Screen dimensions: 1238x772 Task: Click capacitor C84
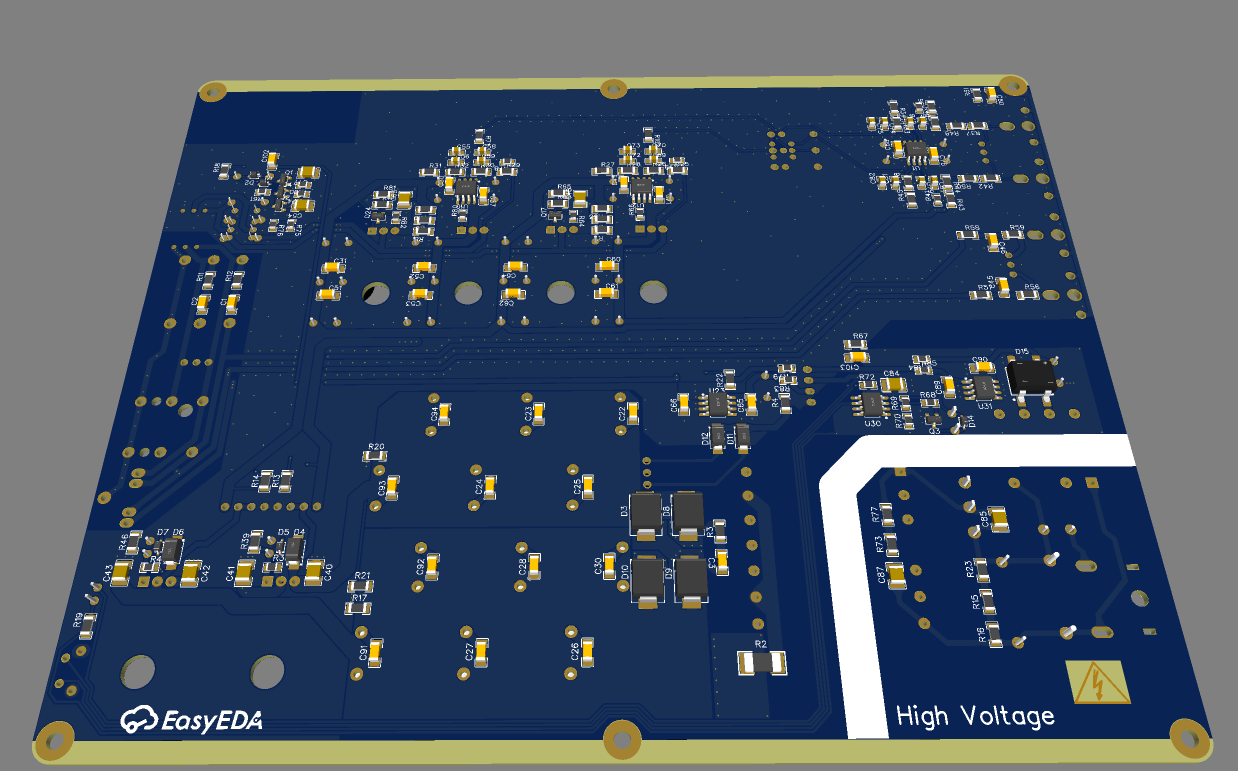[894, 383]
